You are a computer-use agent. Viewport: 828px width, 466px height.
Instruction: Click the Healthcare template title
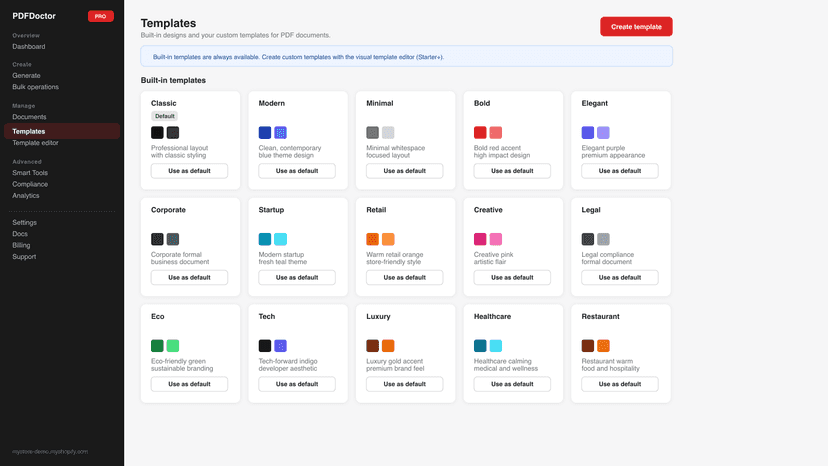click(x=492, y=316)
